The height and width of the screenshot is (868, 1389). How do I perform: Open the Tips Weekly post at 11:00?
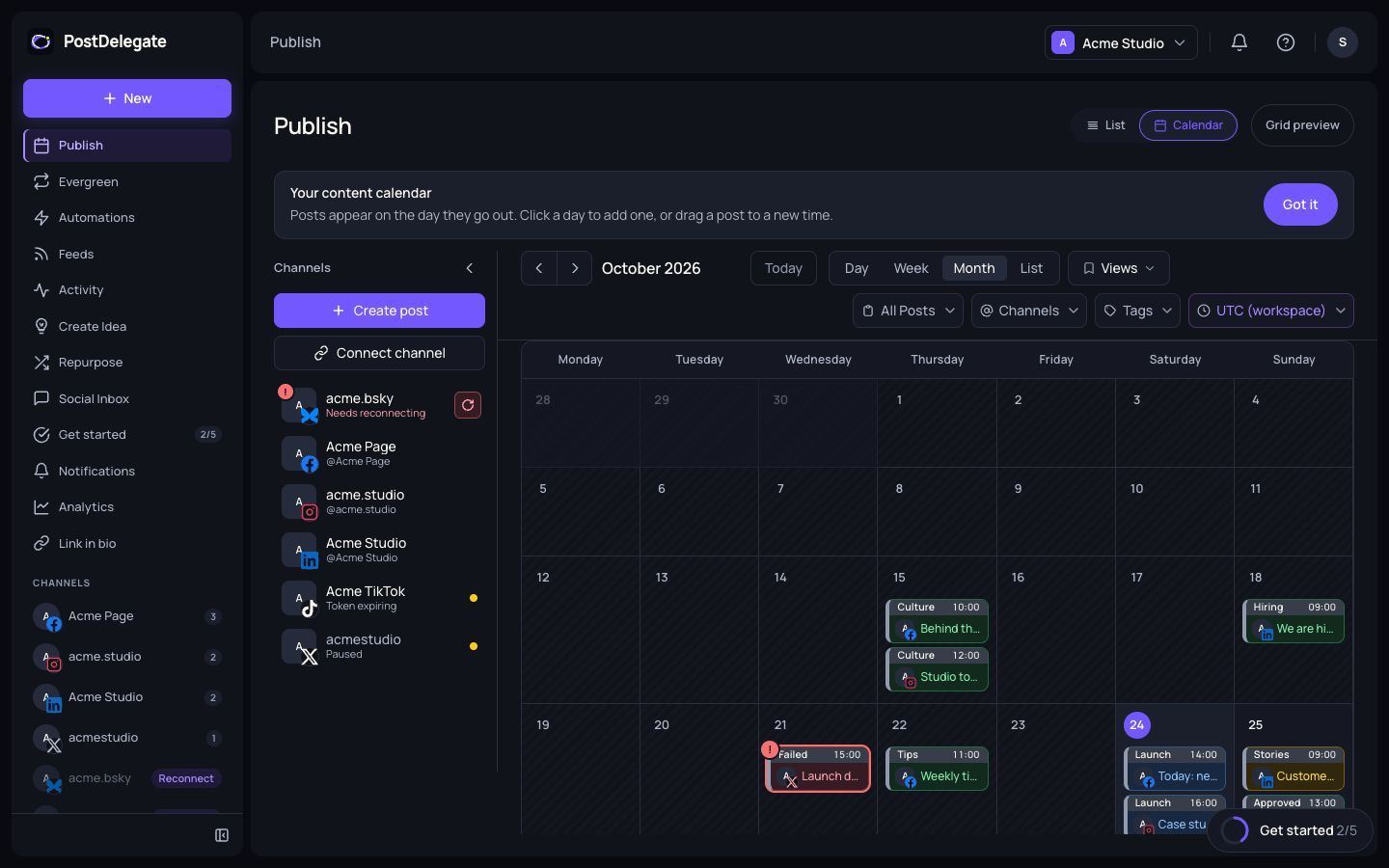(x=937, y=769)
